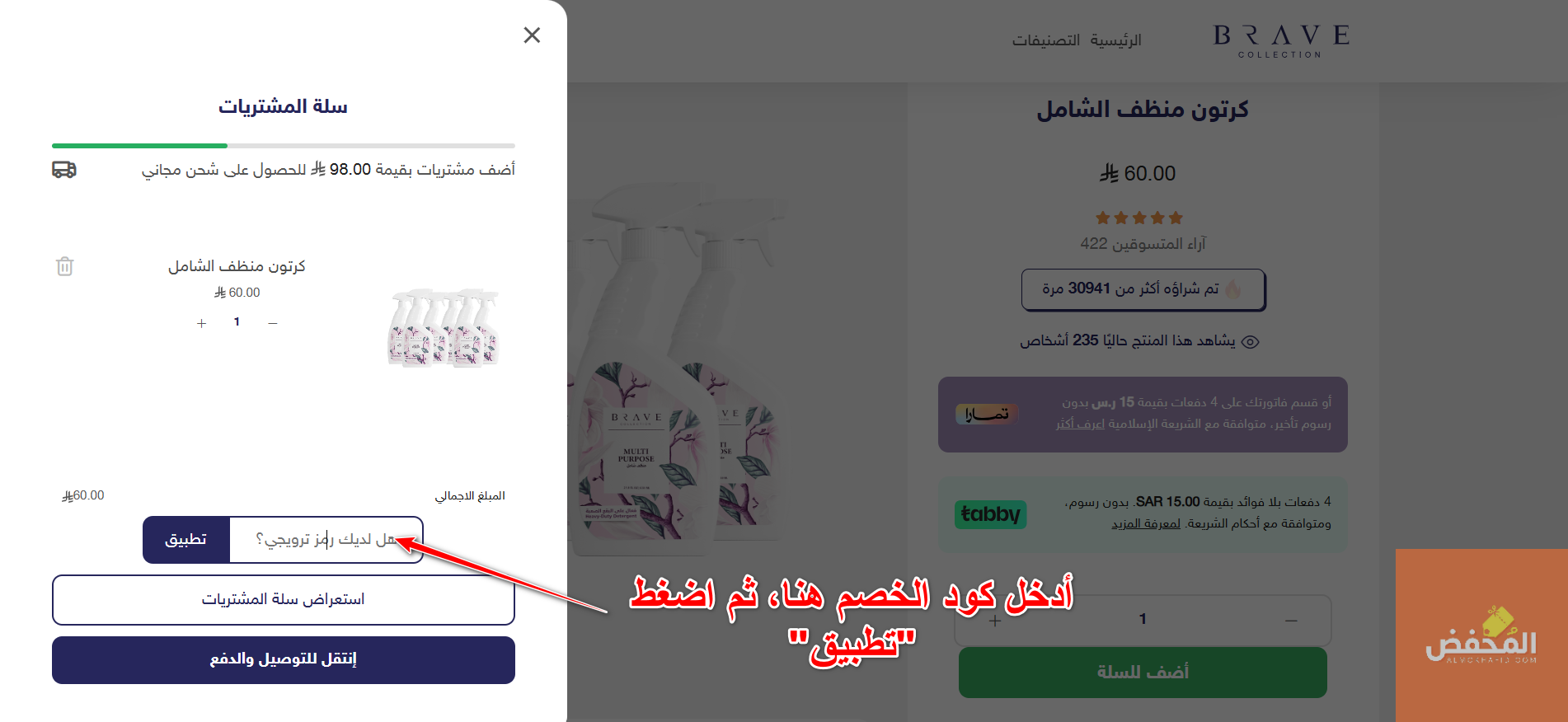
Task: Click the Tamara logo badge
Action: (x=987, y=414)
